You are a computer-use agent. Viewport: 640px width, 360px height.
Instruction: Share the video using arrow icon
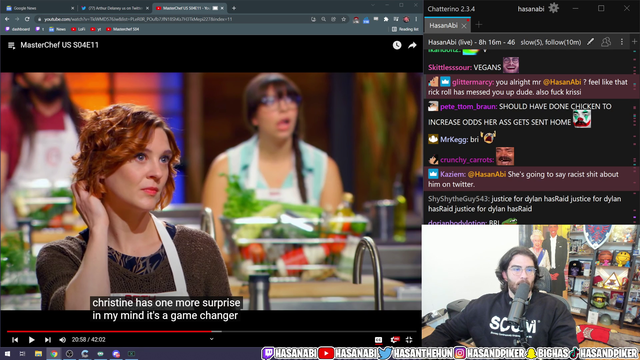coord(412,45)
